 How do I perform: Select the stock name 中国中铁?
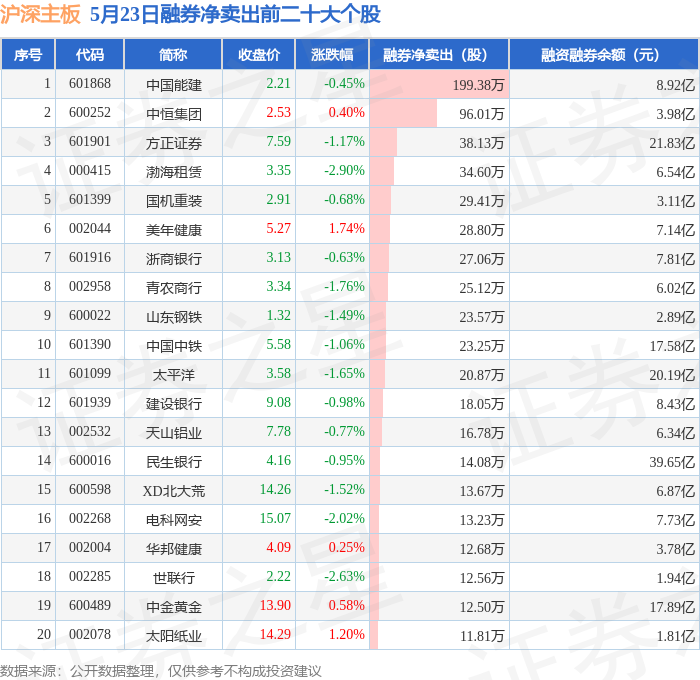click(x=174, y=346)
